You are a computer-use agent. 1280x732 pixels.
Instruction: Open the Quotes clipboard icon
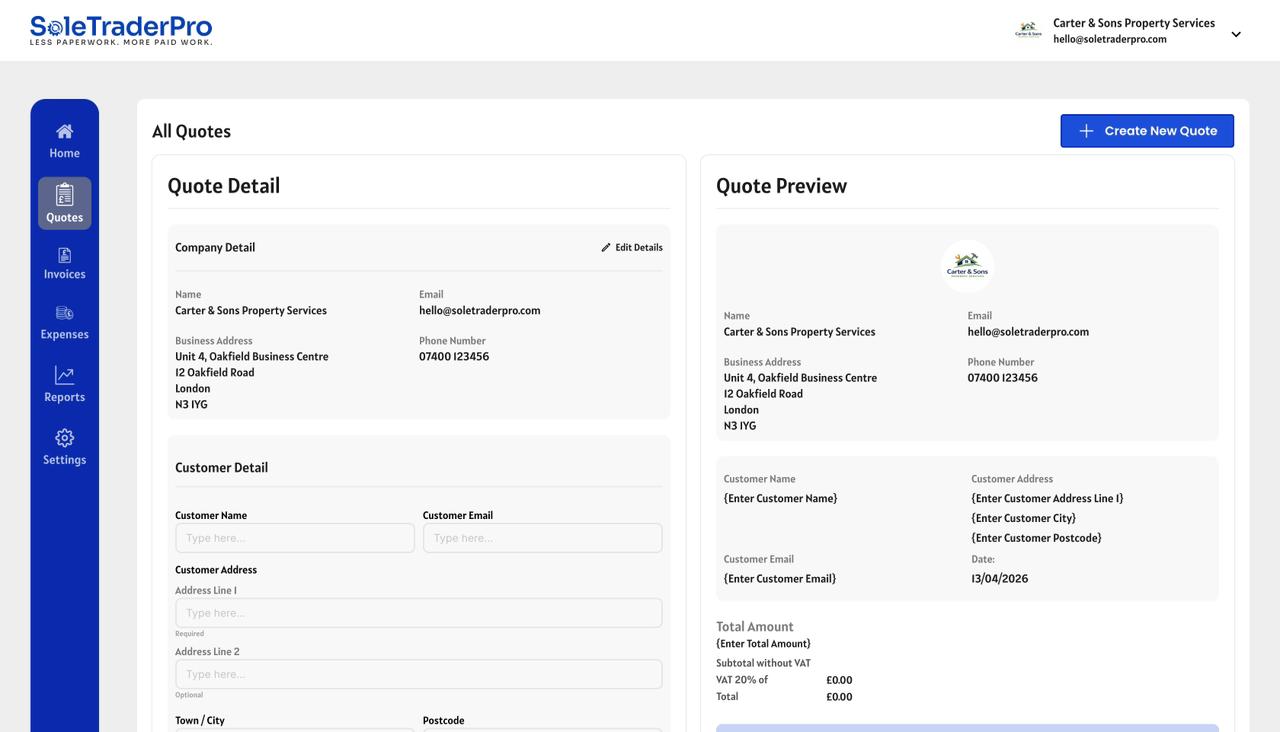point(64,194)
